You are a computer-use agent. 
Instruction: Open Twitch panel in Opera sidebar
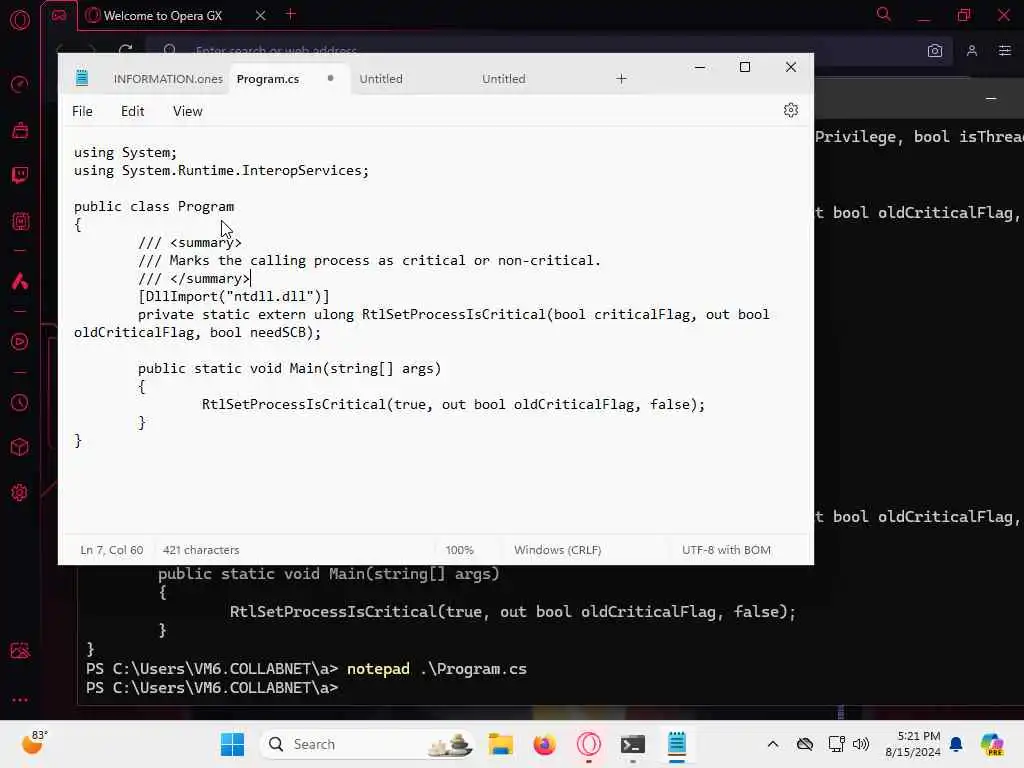(20, 174)
